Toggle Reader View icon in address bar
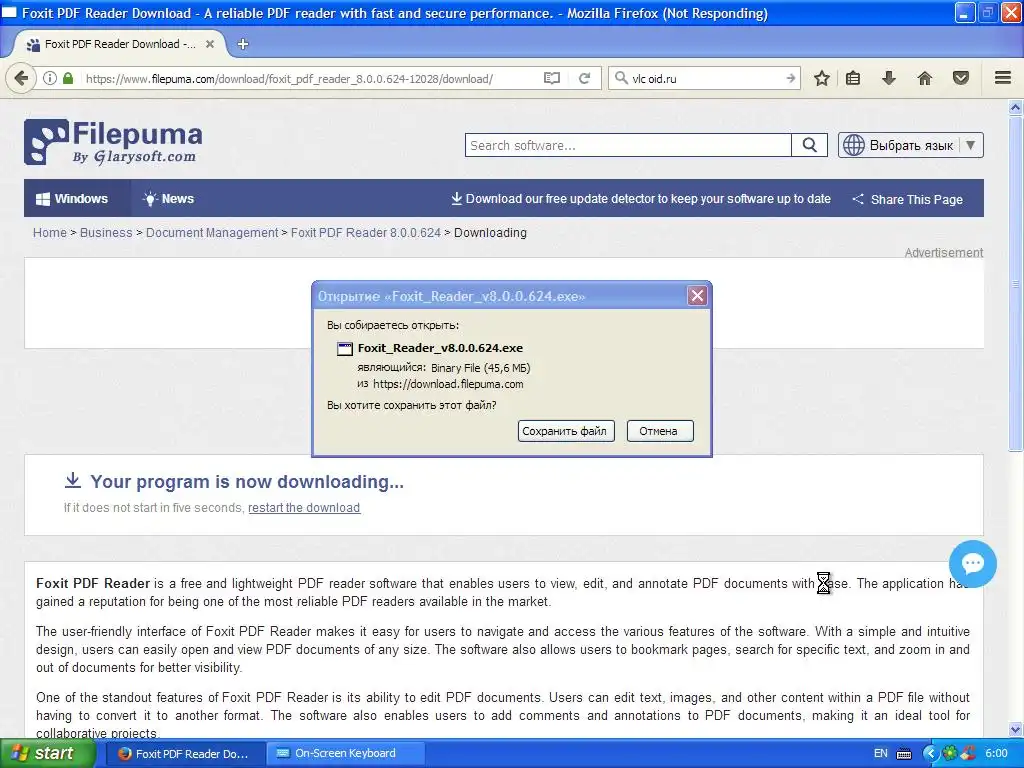The height and width of the screenshot is (768, 1024). click(552, 78)
